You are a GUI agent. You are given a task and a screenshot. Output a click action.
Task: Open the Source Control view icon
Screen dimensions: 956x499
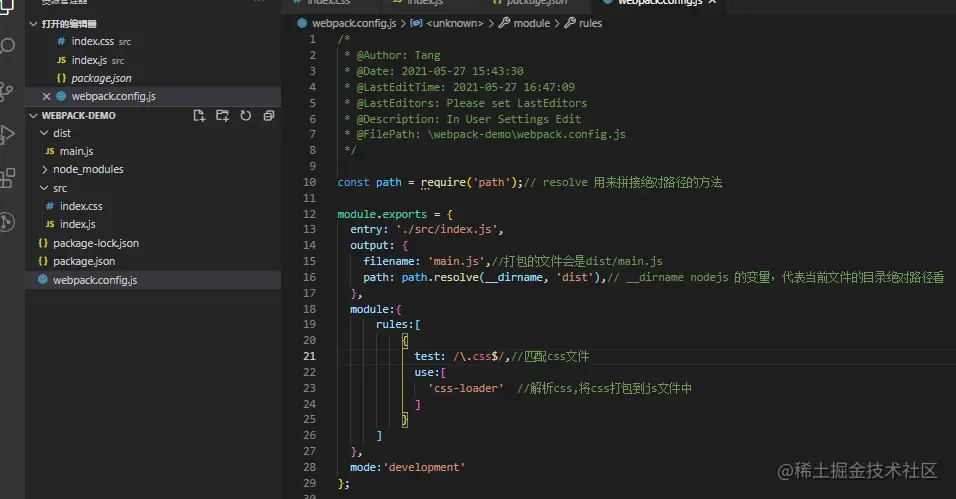5,91
